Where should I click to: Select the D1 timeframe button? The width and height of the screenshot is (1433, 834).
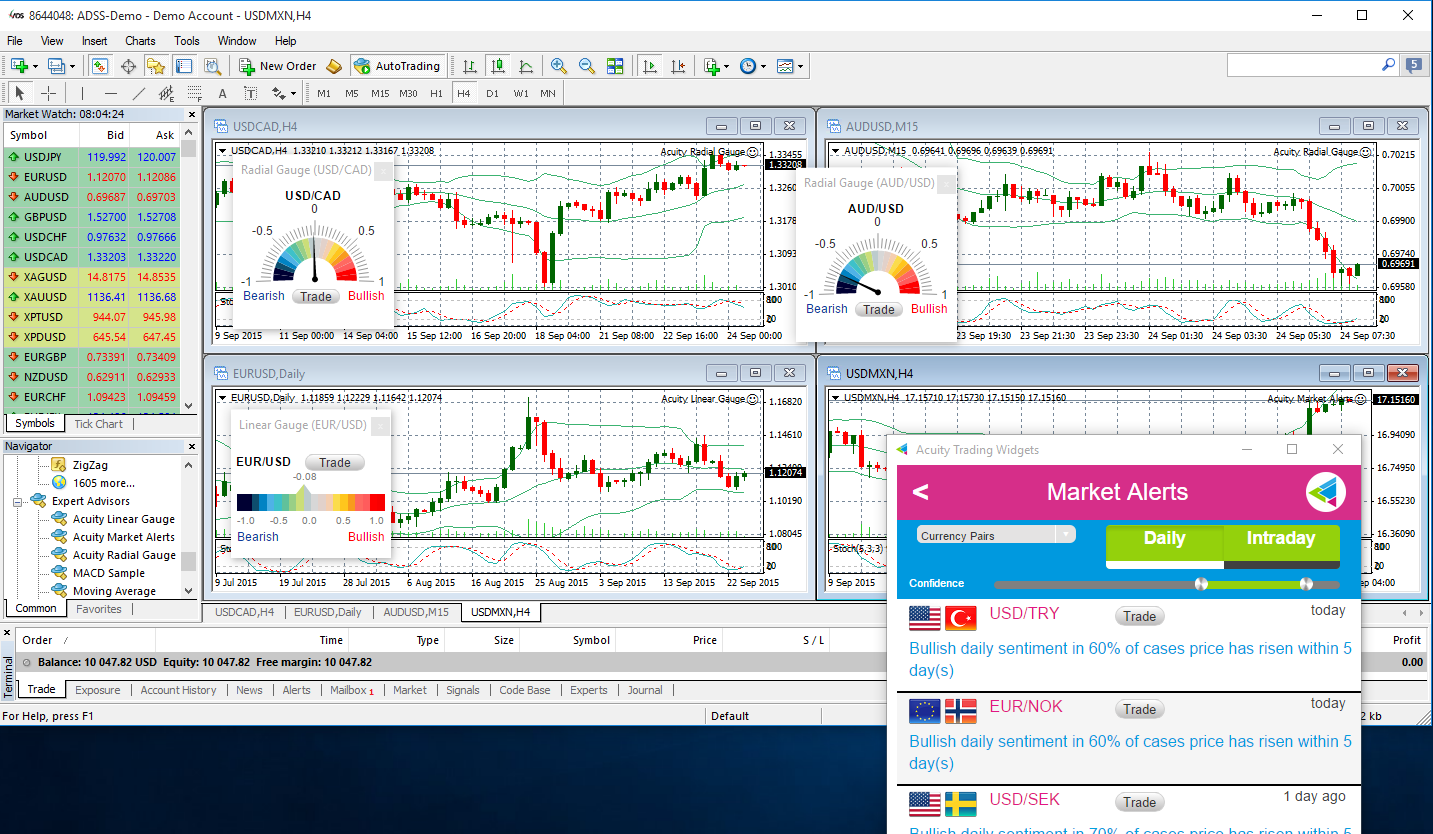(492, 93)
